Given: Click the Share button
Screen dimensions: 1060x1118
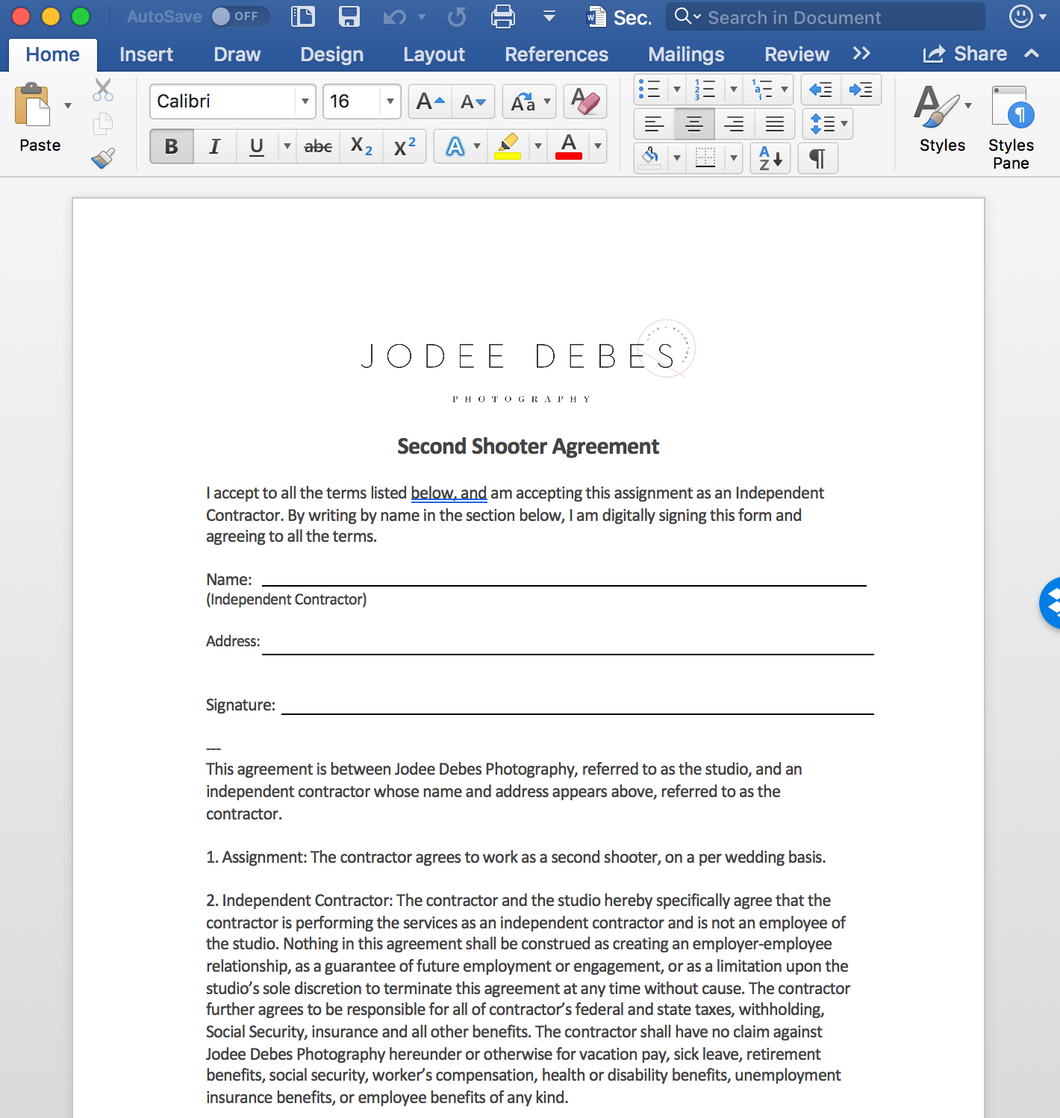Looking at the screenshot, I should [965, 54].
